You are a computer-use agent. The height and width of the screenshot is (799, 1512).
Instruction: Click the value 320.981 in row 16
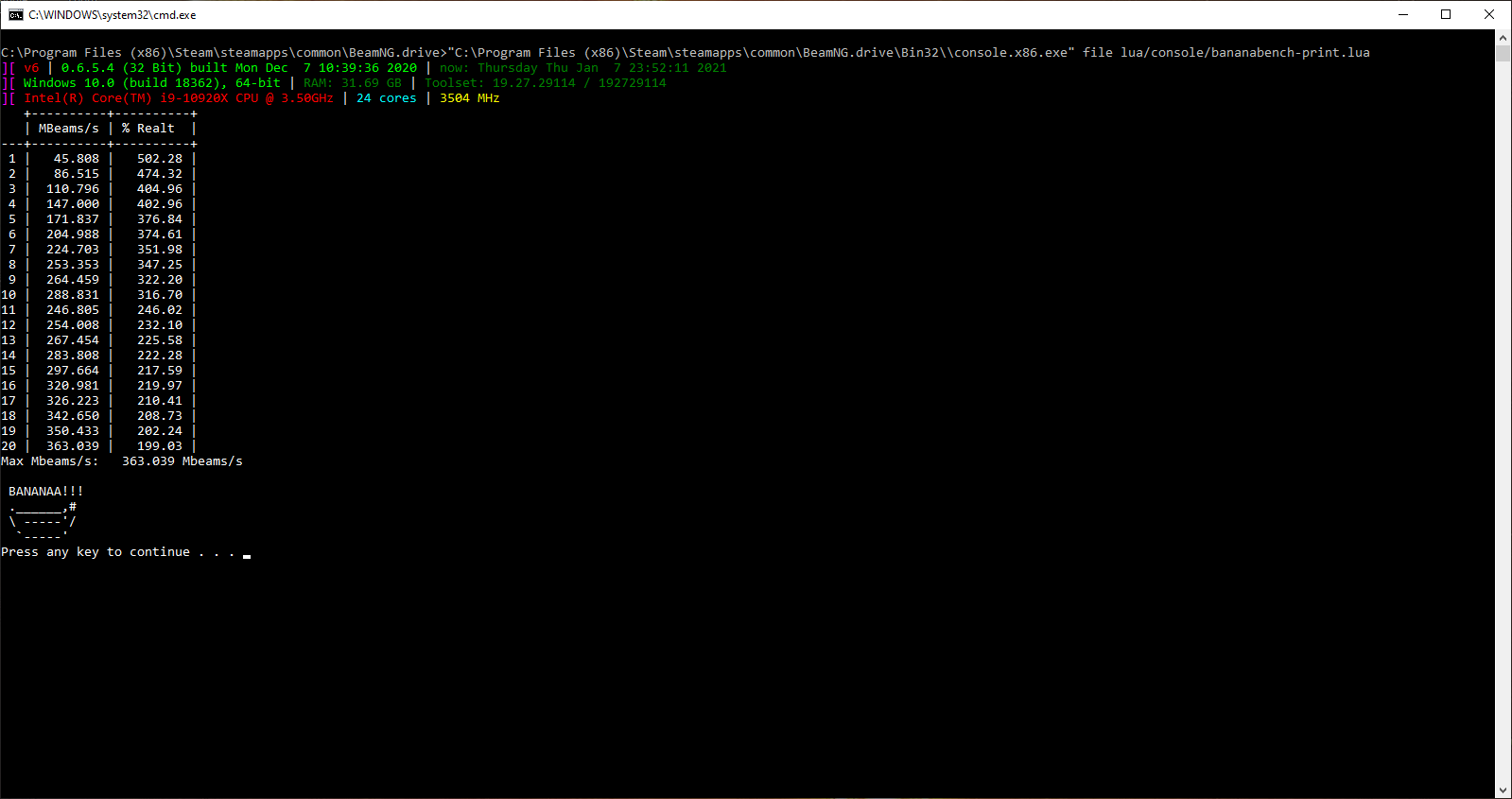point(73,386)
